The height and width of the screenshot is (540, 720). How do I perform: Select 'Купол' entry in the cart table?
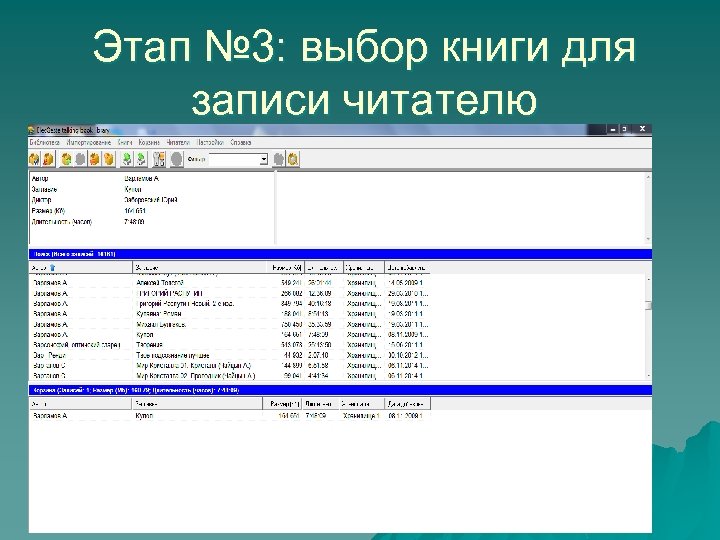coord(230,416)
